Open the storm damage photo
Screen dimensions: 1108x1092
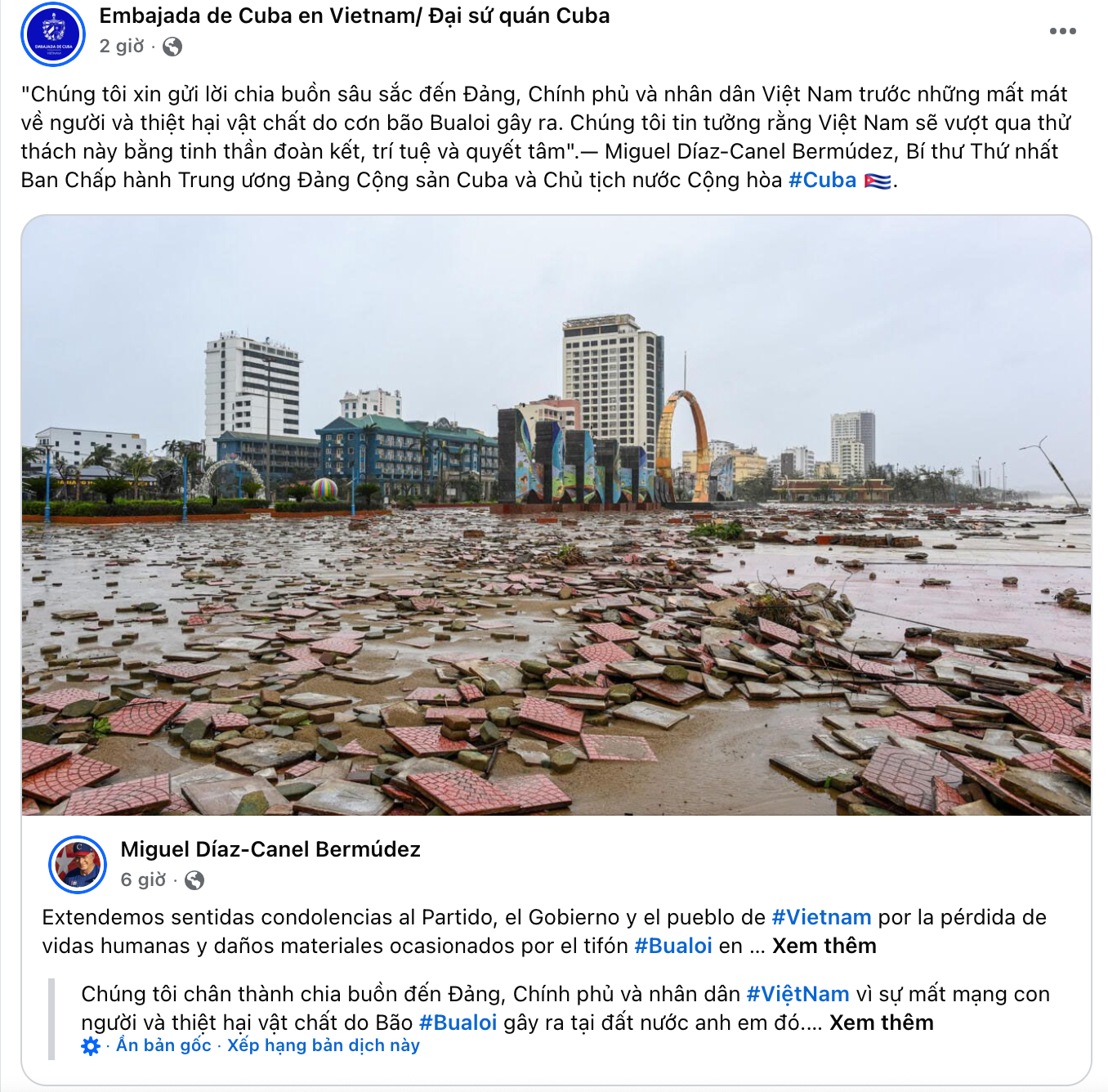pos(556,515)
